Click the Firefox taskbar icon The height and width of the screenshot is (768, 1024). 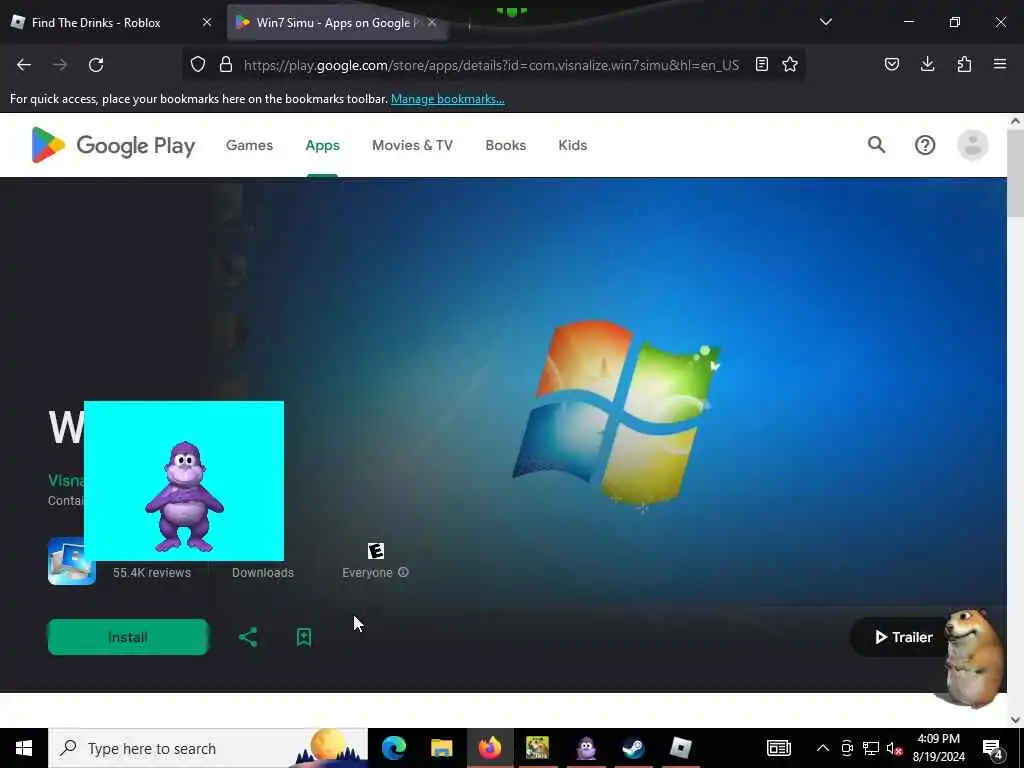pyautogui.click(x=490, y=748)
